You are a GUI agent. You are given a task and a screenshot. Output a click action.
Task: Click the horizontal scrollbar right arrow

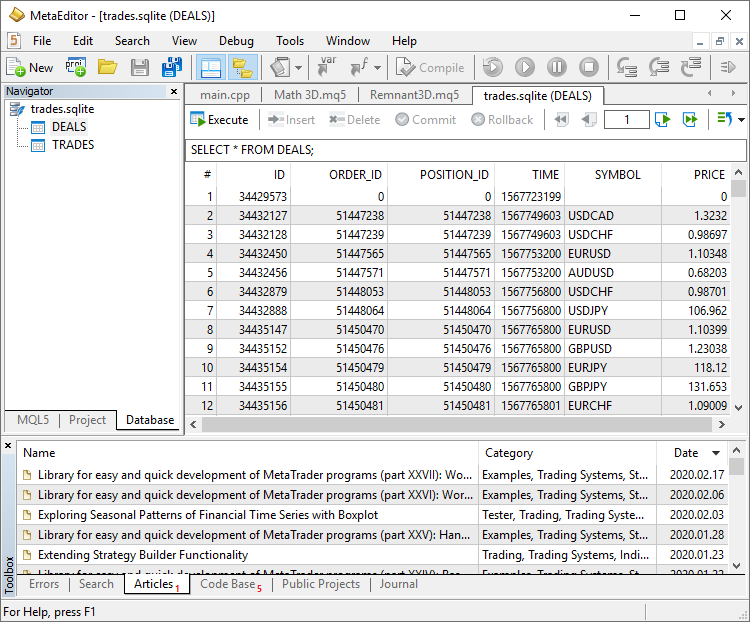point(722,424)
